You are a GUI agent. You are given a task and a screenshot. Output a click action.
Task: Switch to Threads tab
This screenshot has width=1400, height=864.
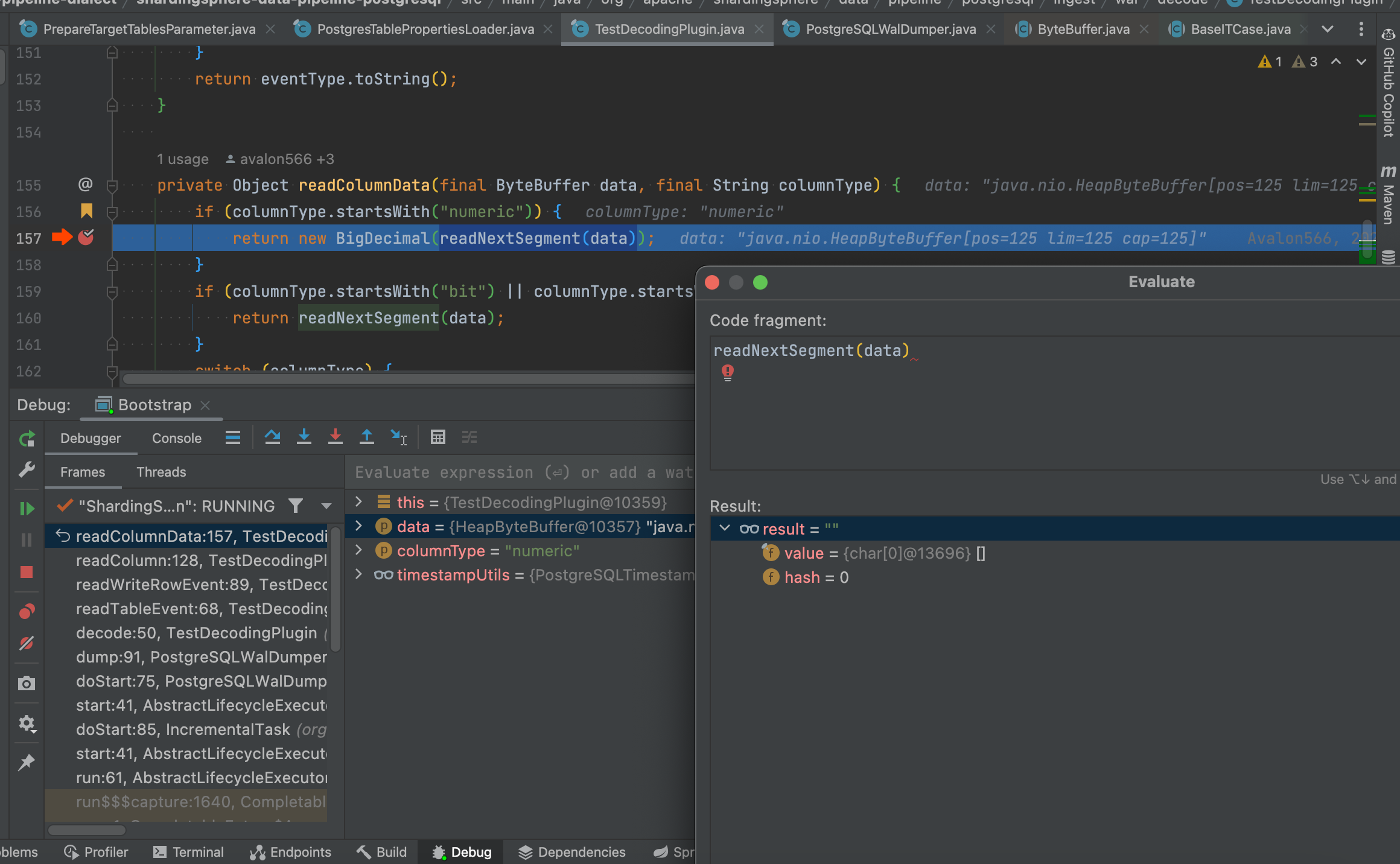[161, 472]
